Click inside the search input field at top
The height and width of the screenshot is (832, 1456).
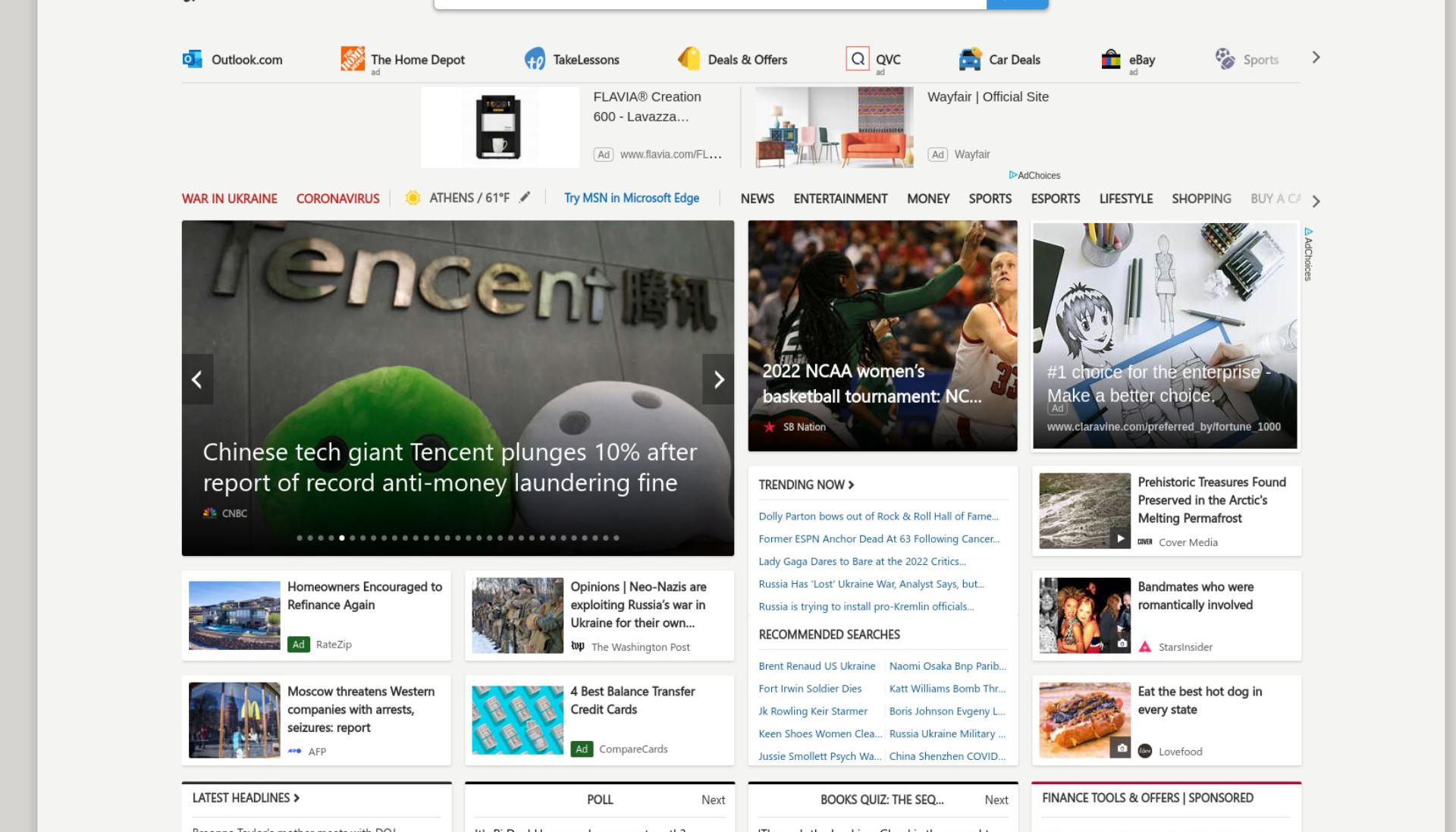click(x=710, y=3)
